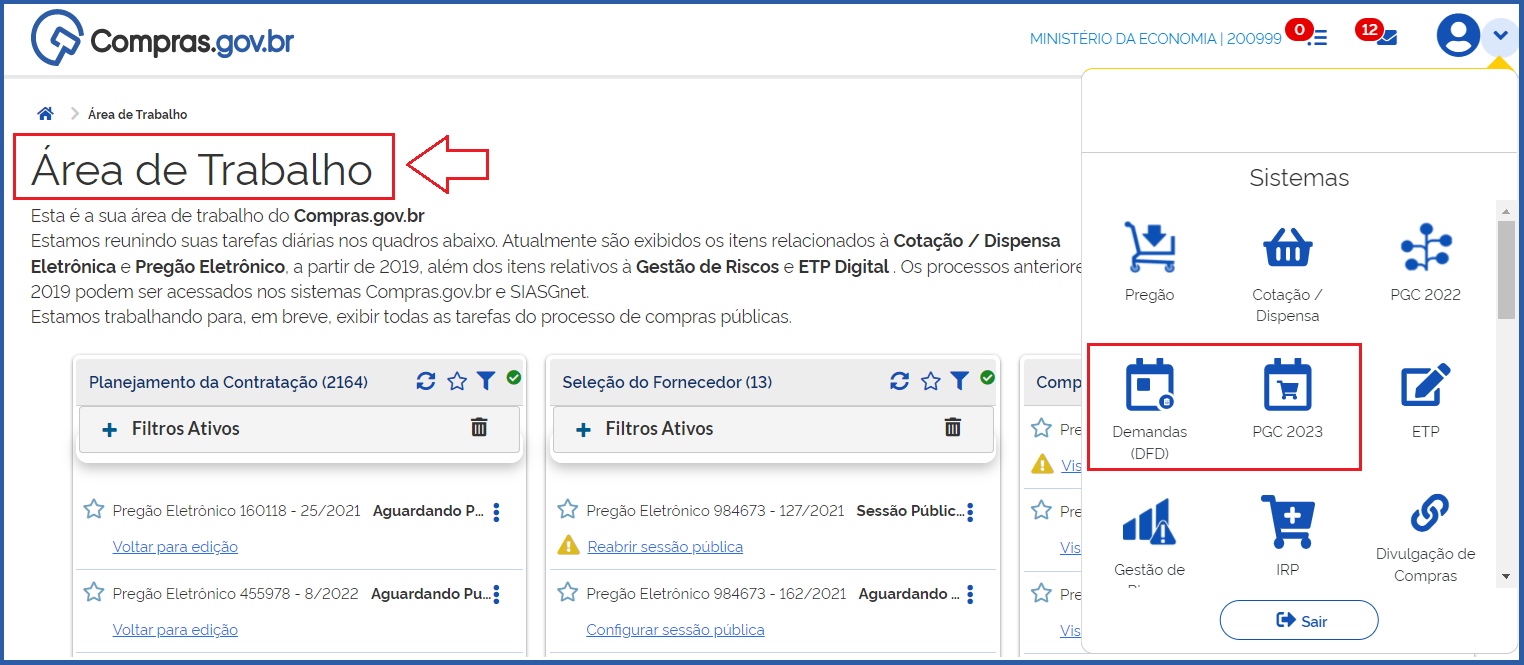Click the home breadcrumb icon

(x=45, y=114)
